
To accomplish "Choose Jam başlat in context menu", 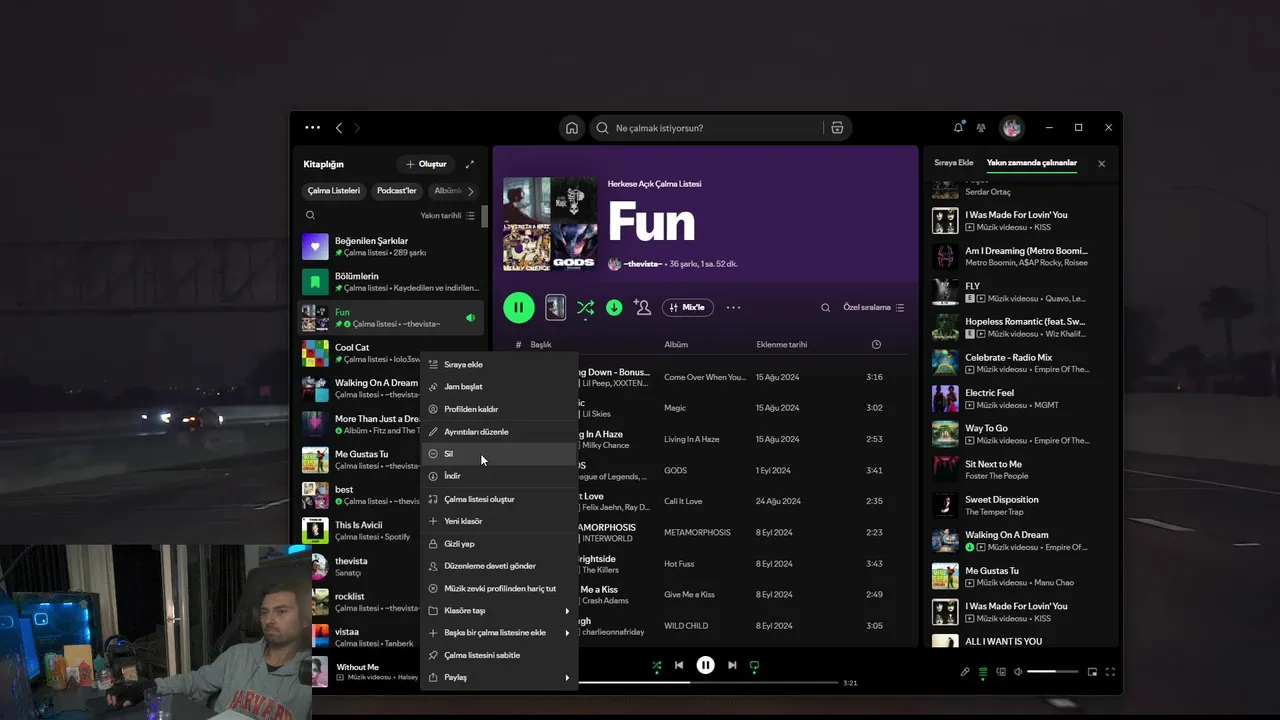I will point(499,387).
